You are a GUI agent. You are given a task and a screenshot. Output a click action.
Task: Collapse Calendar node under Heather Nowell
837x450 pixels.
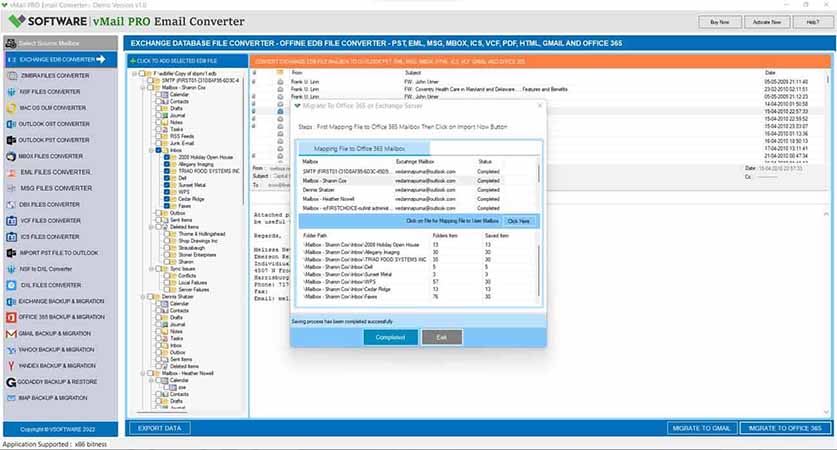(x=152, y=381)
